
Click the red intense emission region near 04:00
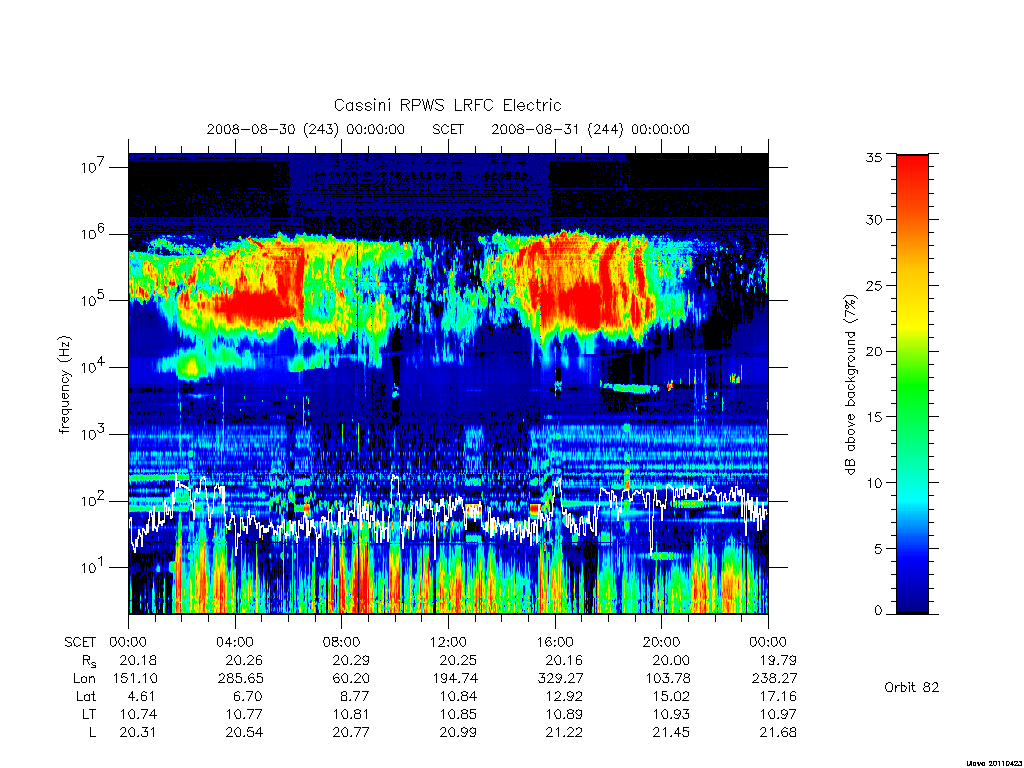(x=255, y=304)
